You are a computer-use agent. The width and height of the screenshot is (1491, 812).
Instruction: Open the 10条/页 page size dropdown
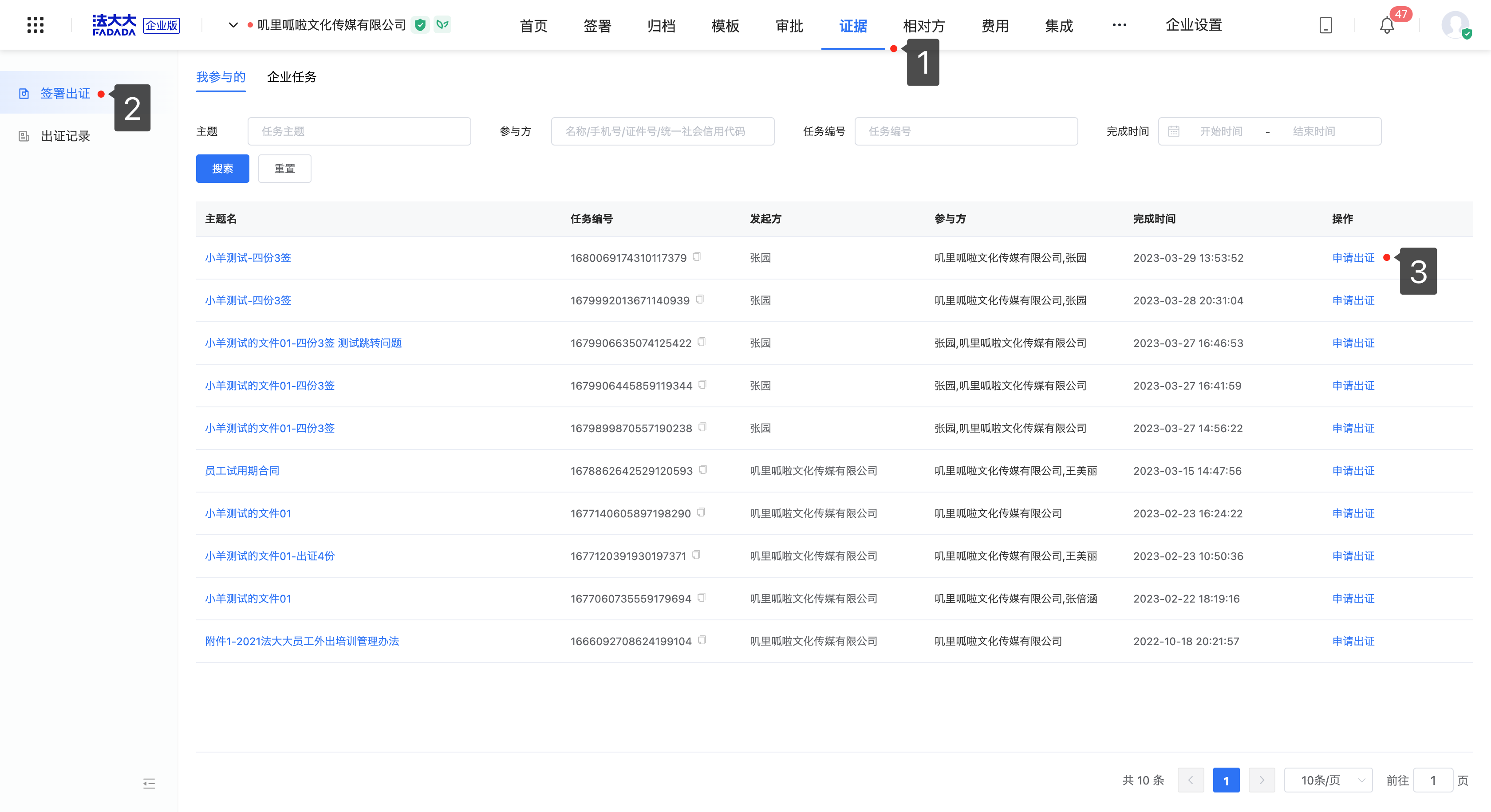[x=1328, y=780]
